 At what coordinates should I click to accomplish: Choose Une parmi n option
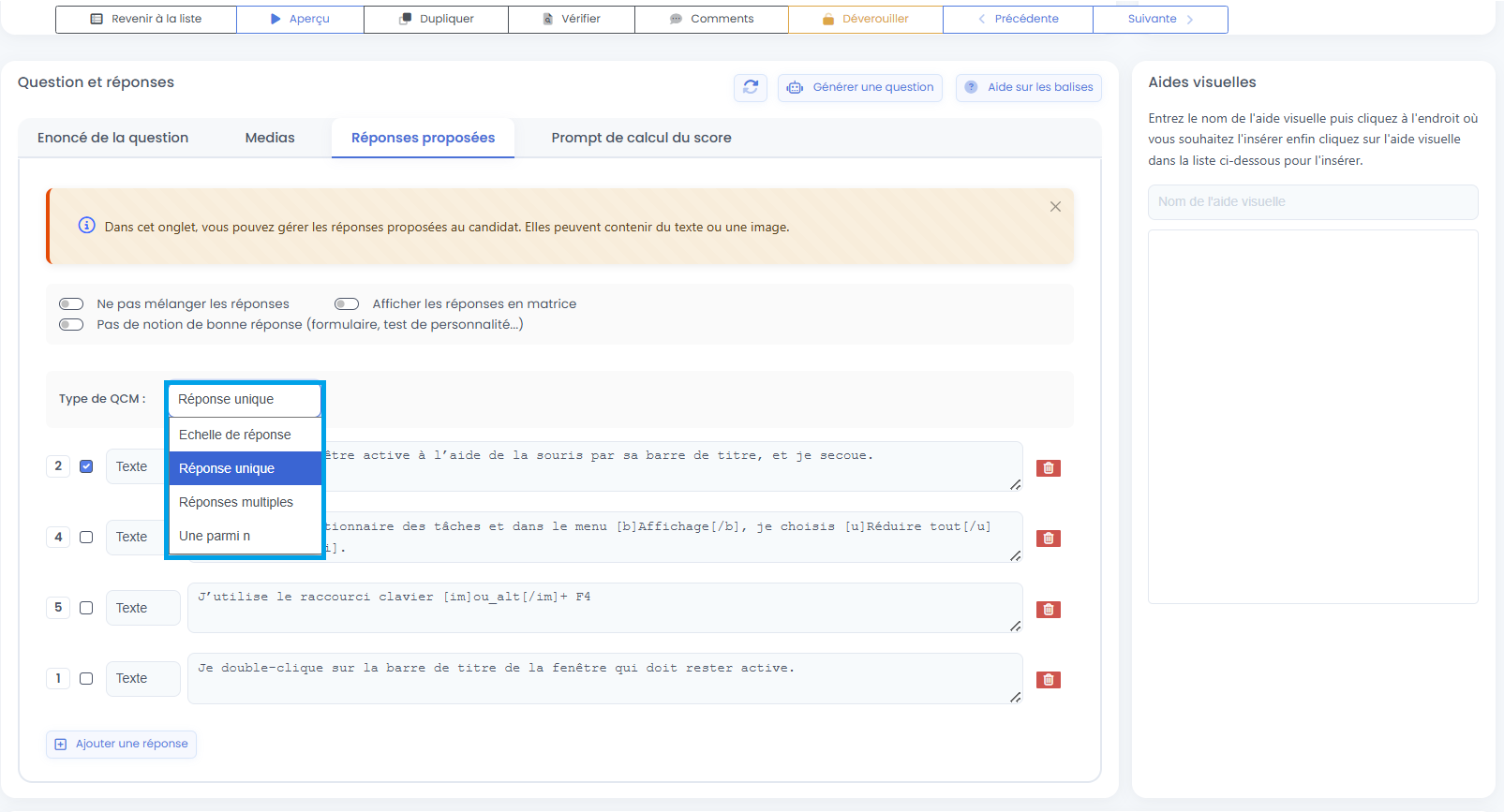point(245,536)
